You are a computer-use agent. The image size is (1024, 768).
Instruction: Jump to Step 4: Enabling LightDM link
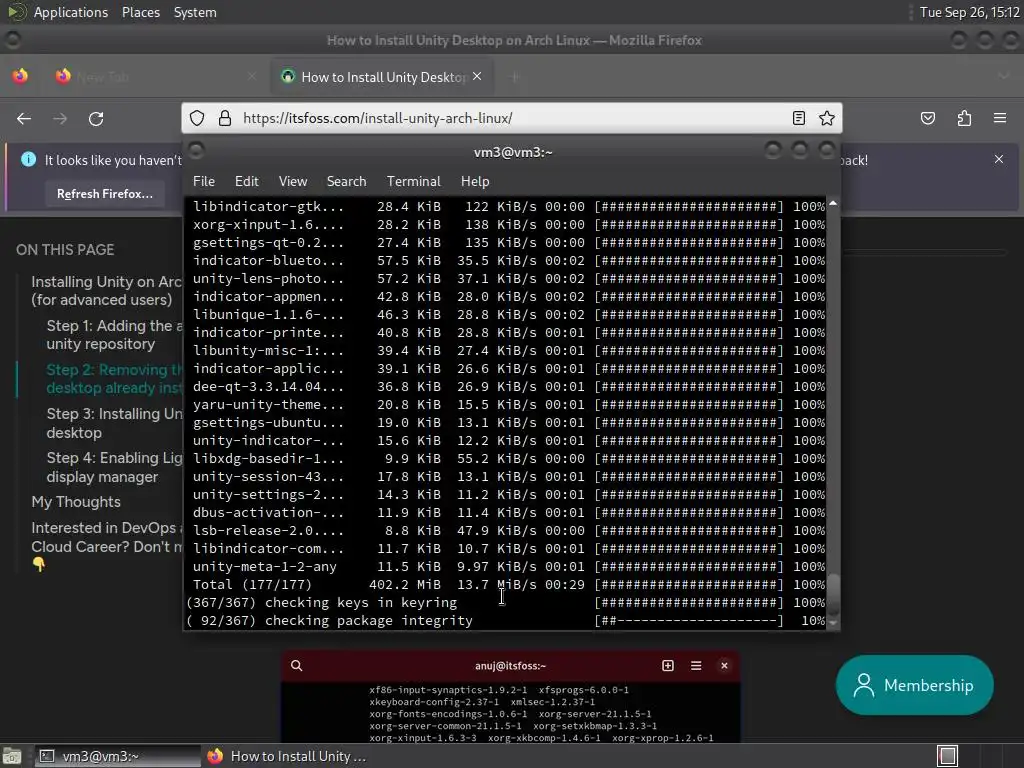click(x=114, y=467)
